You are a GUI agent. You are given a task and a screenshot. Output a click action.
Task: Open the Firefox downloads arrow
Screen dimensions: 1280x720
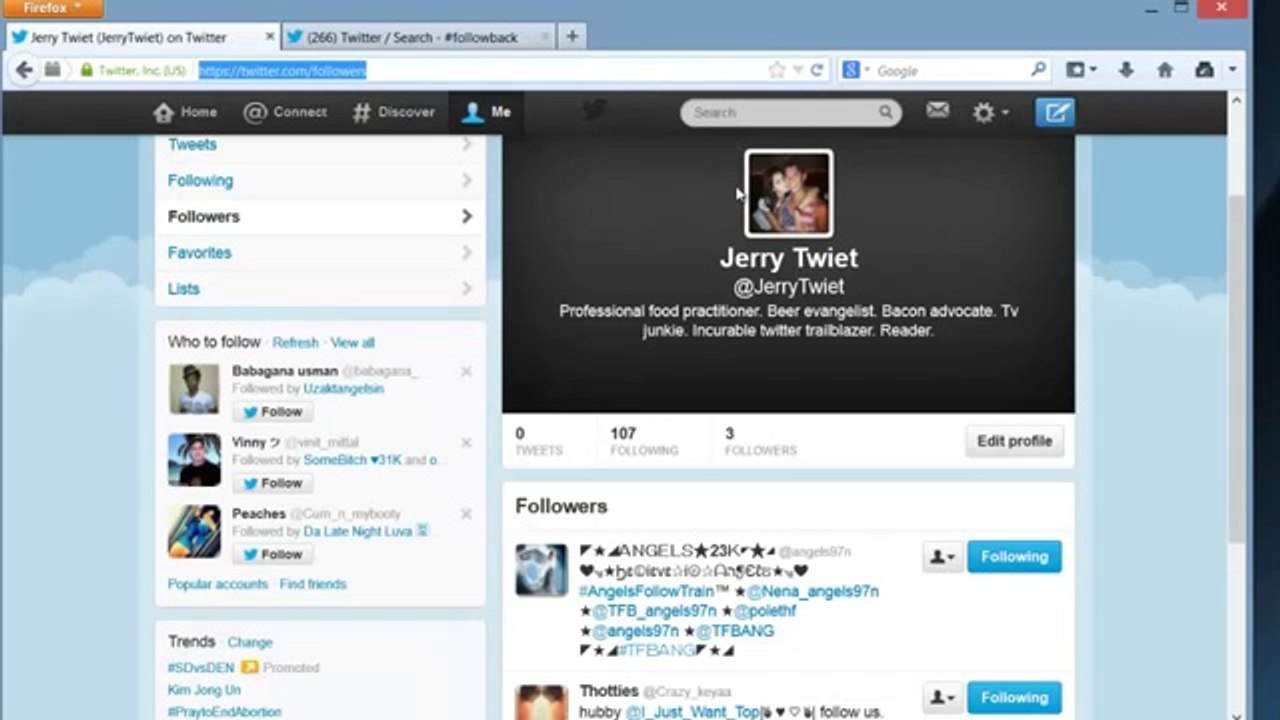pyautogui.click(x=1126, y=70)
